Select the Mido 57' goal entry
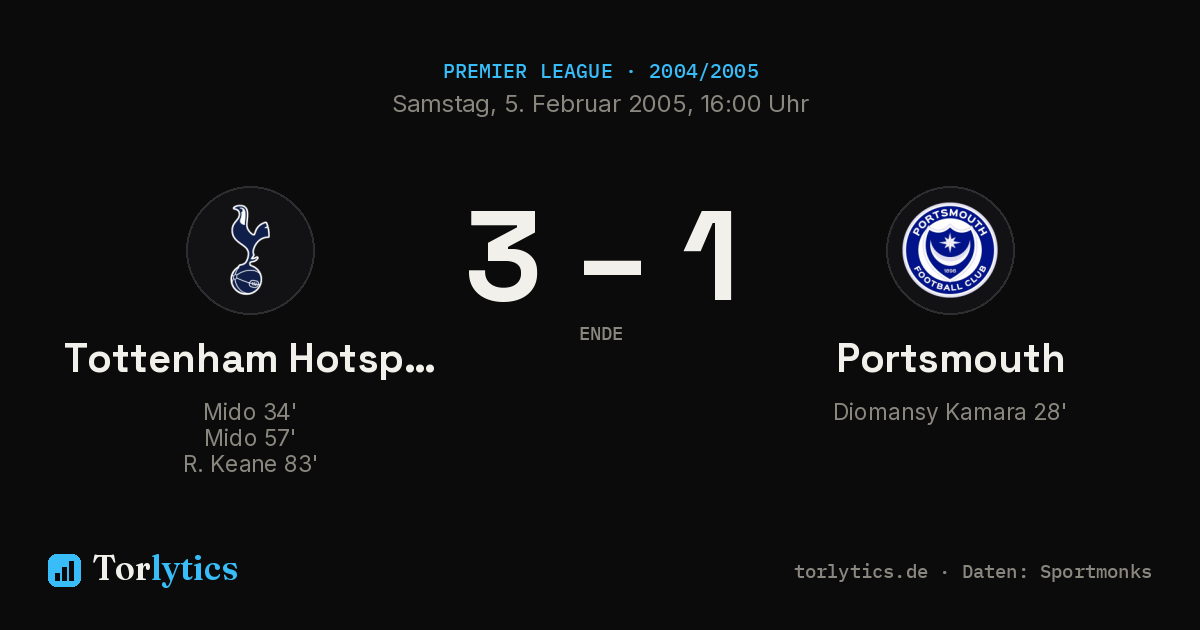 tap(250, 438)
